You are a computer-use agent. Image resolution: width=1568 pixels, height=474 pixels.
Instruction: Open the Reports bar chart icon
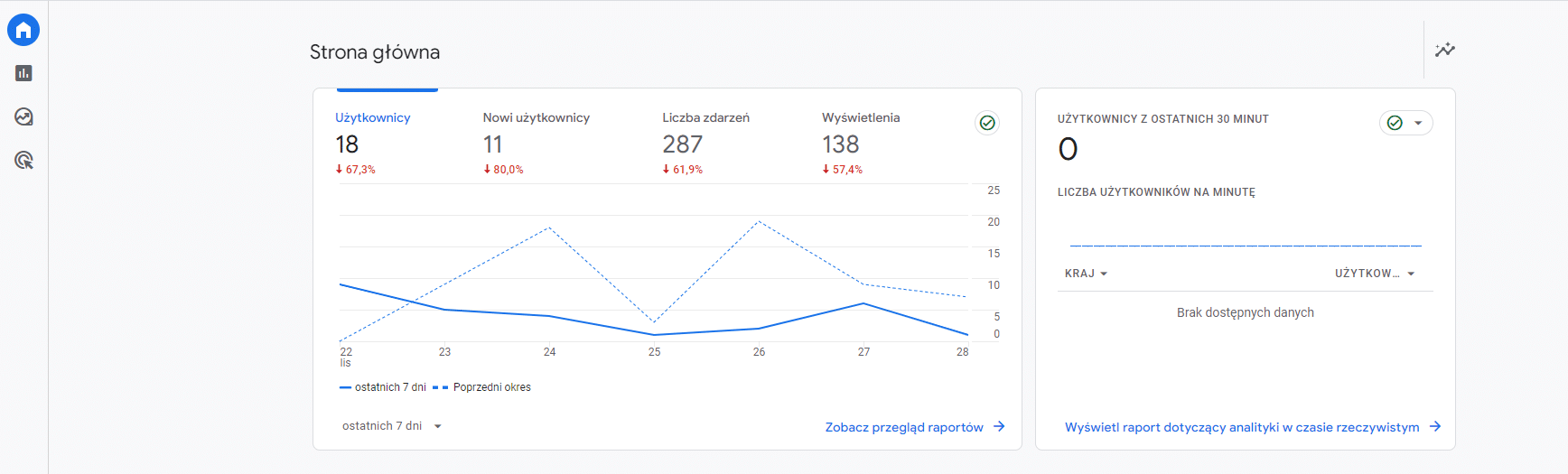coord(23,73)
